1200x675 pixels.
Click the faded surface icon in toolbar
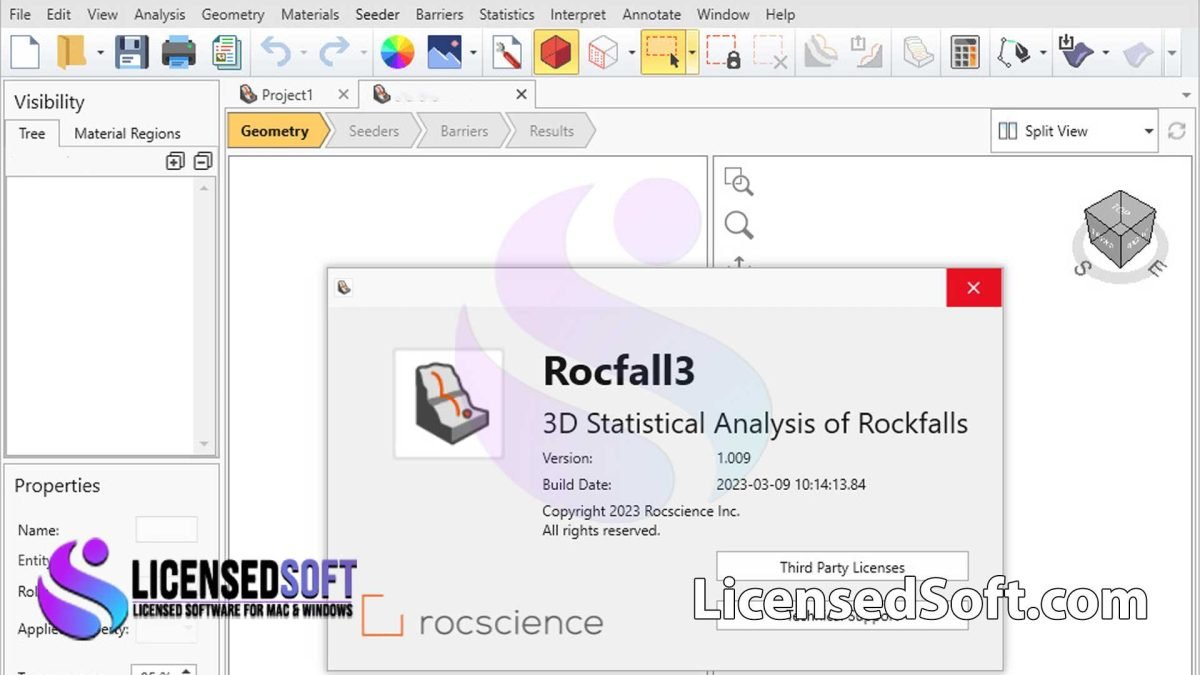1138,52
